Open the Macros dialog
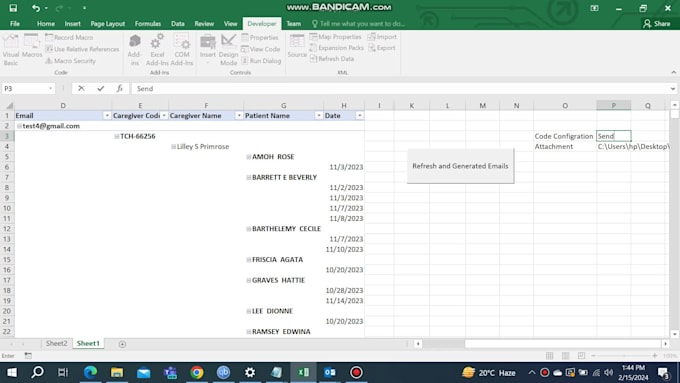The width and height of the screenshot is (680, 383). click(32, 46)
